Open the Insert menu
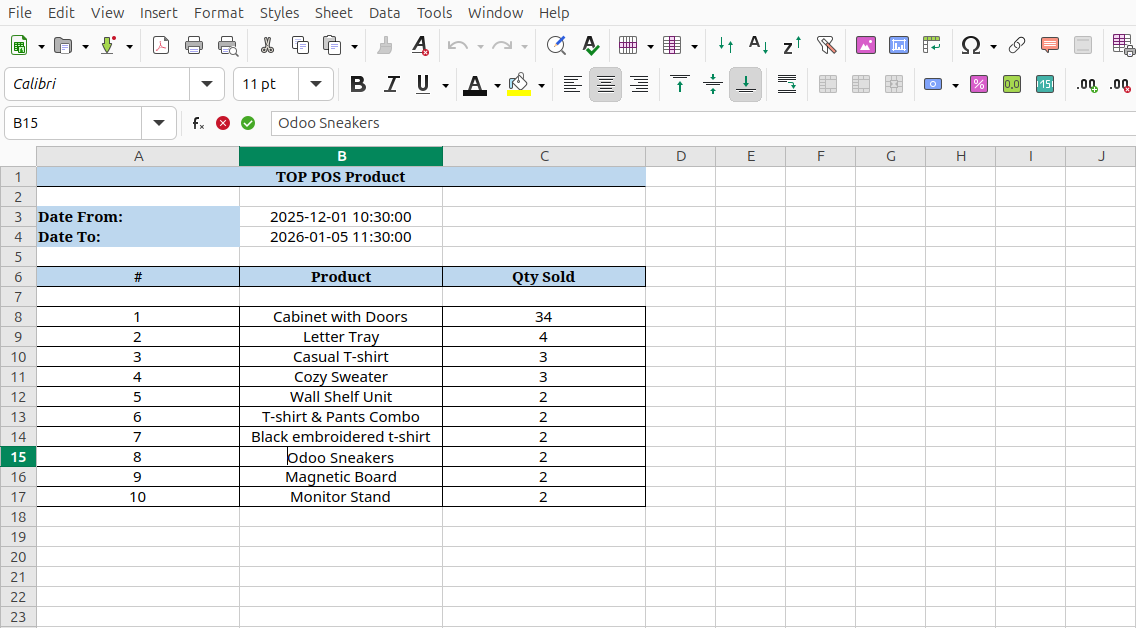The width and height of the screenshot is (1136, 628). [x=159, y=13]
